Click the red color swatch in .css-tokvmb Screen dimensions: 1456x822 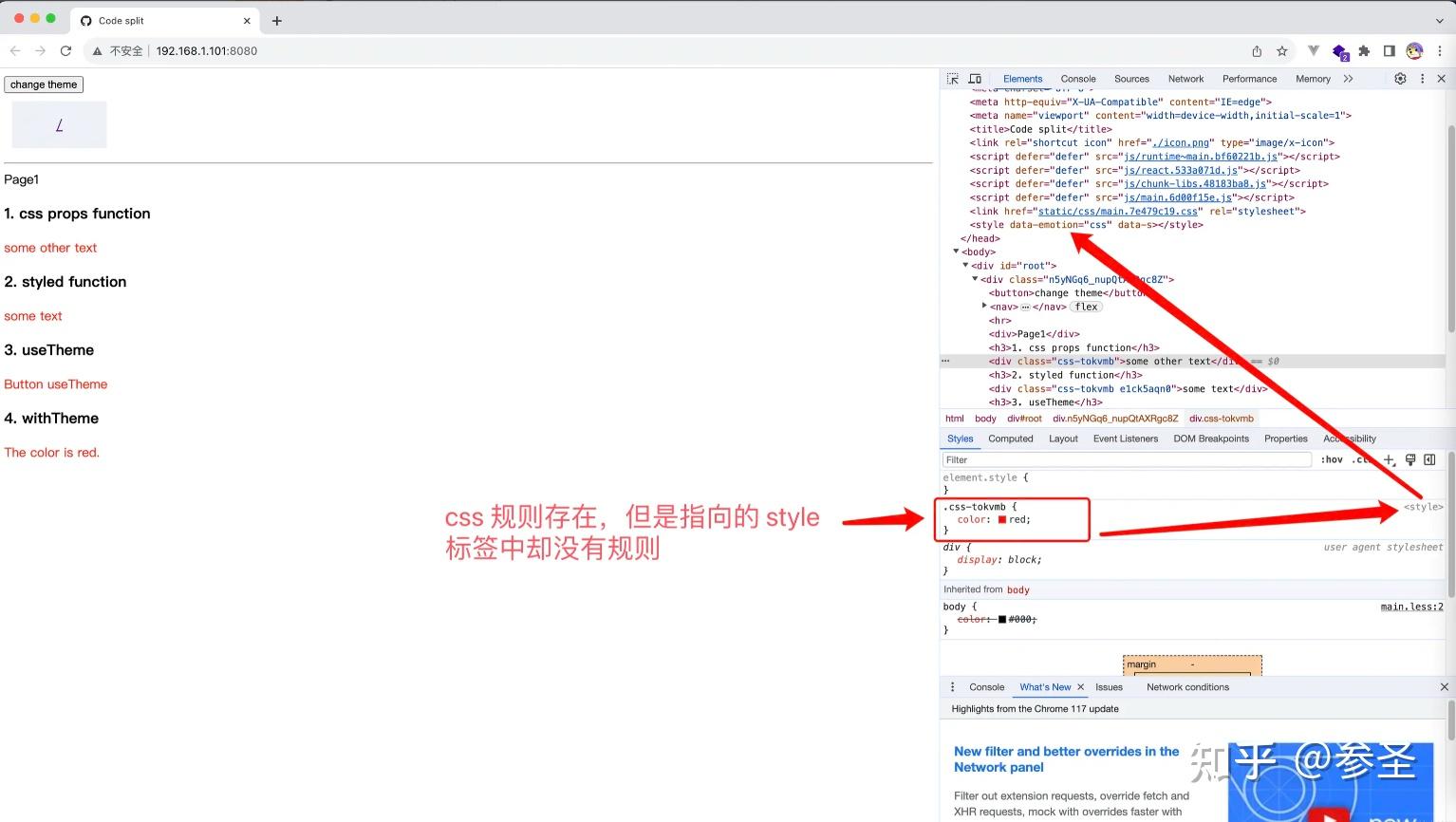click(x=1001, y=520)
